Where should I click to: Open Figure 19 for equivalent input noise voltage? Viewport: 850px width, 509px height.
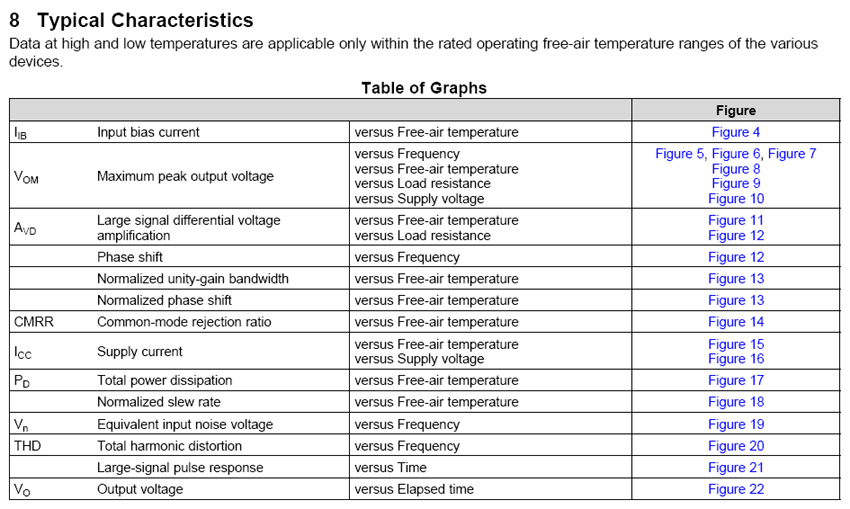tap(735, 425)
